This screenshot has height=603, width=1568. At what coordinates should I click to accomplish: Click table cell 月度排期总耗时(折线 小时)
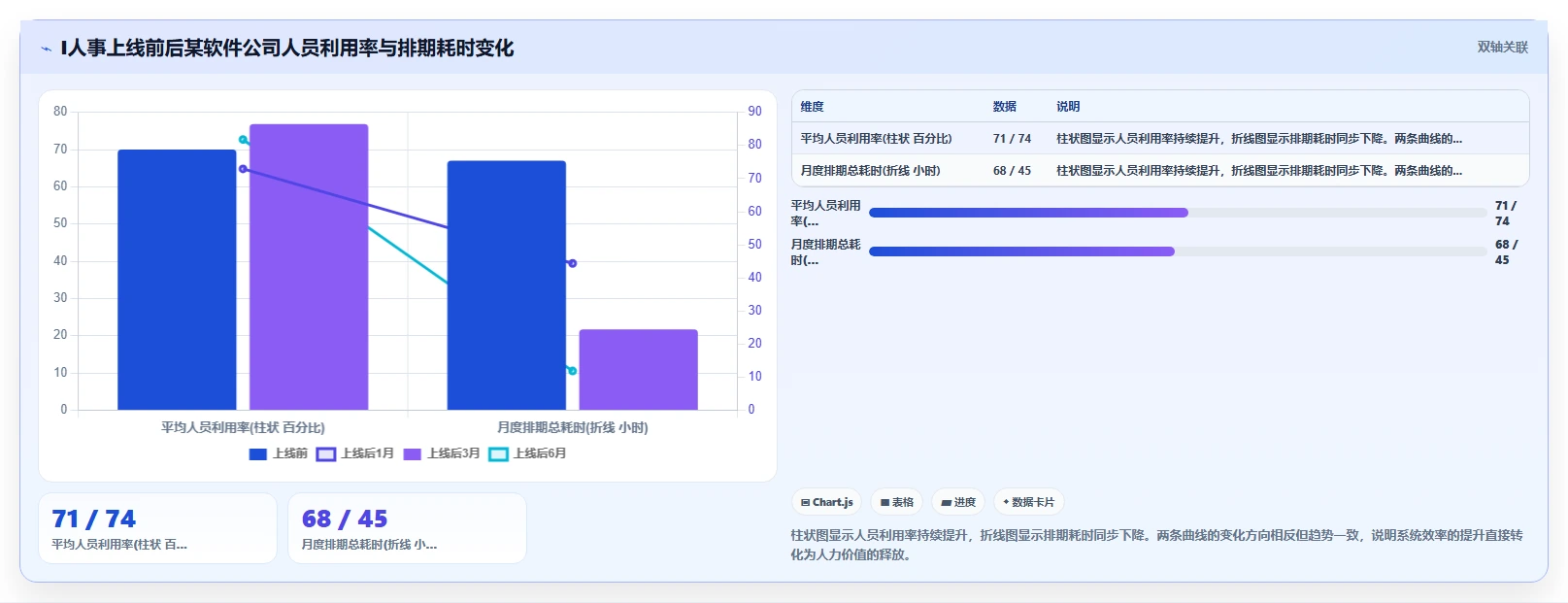[870, 171]
